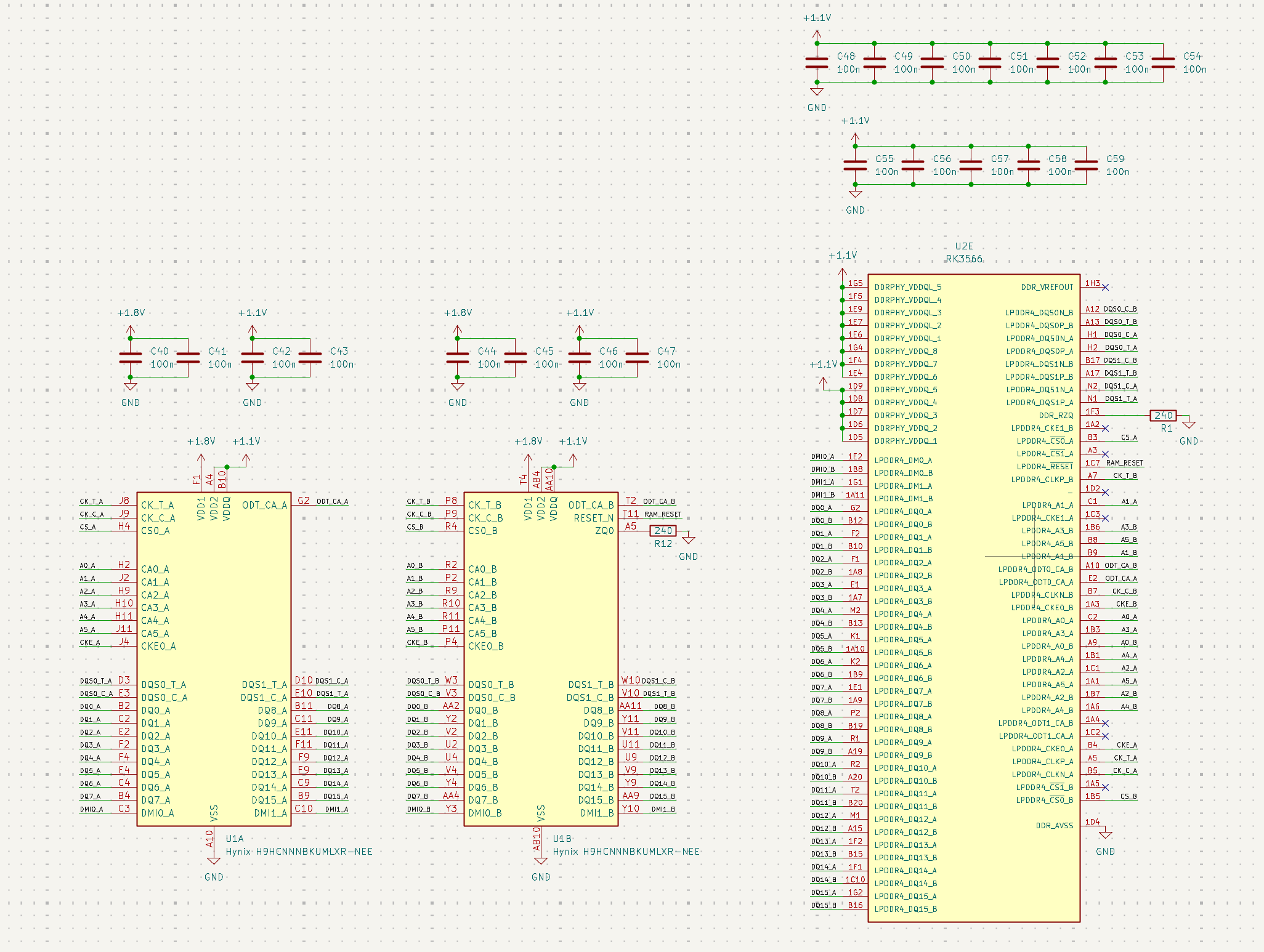Select capacitor C40 symbol
Viewport: 1264px width, 952px height.
pyautogui.click(x=131, y=357)
